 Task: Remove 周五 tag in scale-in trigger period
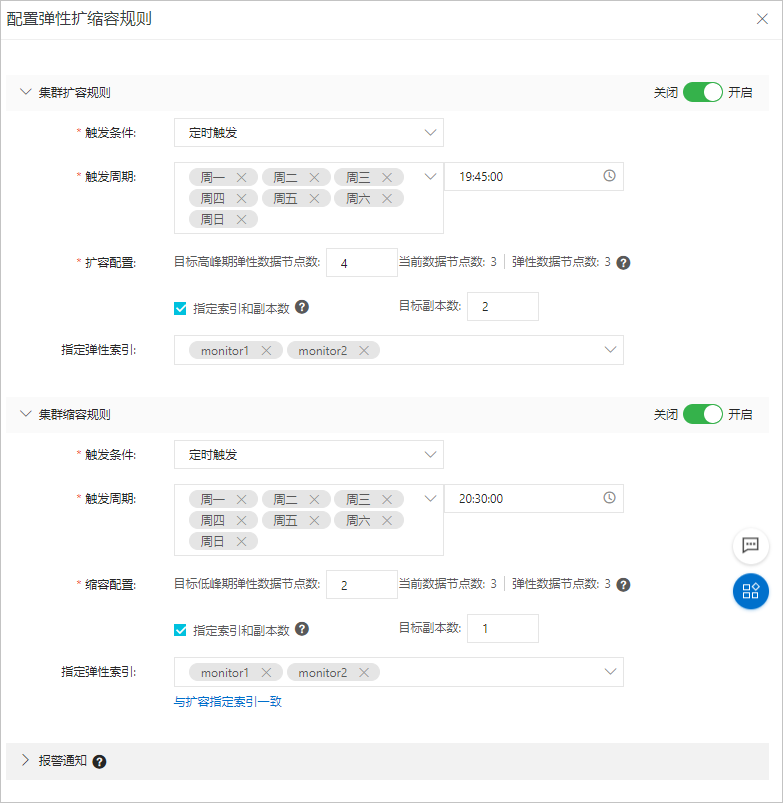point(314,521)
